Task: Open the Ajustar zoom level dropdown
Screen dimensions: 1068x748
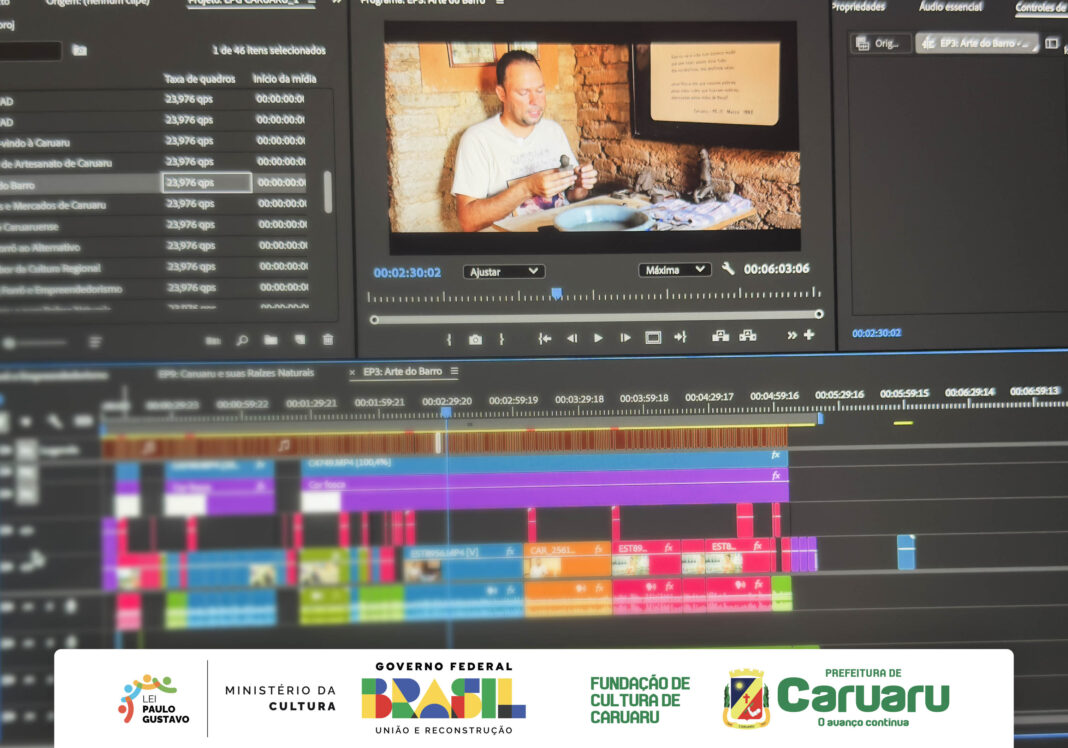Action: 504,271
